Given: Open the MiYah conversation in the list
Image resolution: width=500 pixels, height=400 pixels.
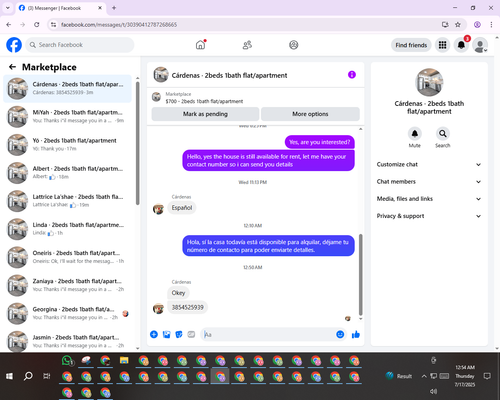Looking at the screenshot, I should [67, 116].
